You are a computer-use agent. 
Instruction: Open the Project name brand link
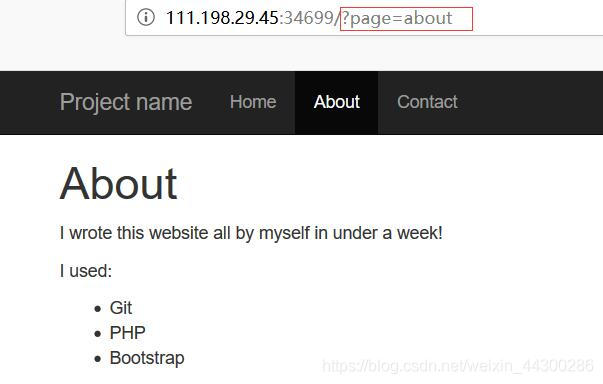[126, 102]
